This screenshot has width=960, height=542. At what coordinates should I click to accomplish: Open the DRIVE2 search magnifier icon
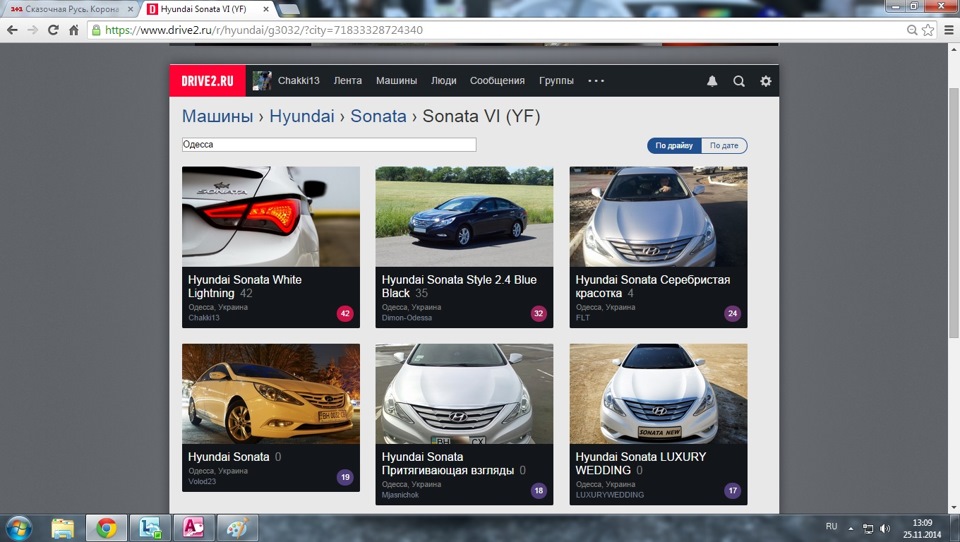[739, 81]
